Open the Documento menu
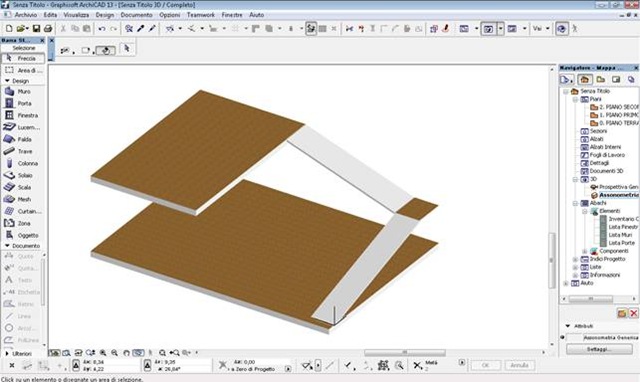640x382 pixels. tap(136, 15)
